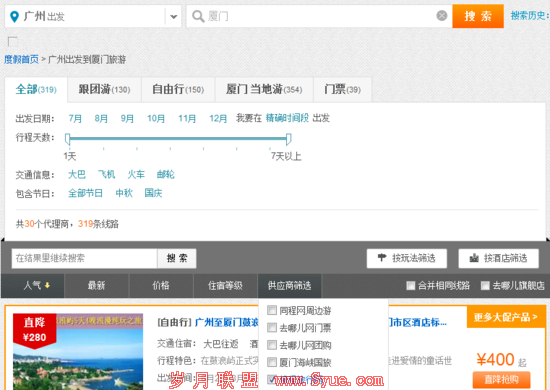550x390 pixels.
Task: Click the 319条线路 result count text
Action: [98, 224]
